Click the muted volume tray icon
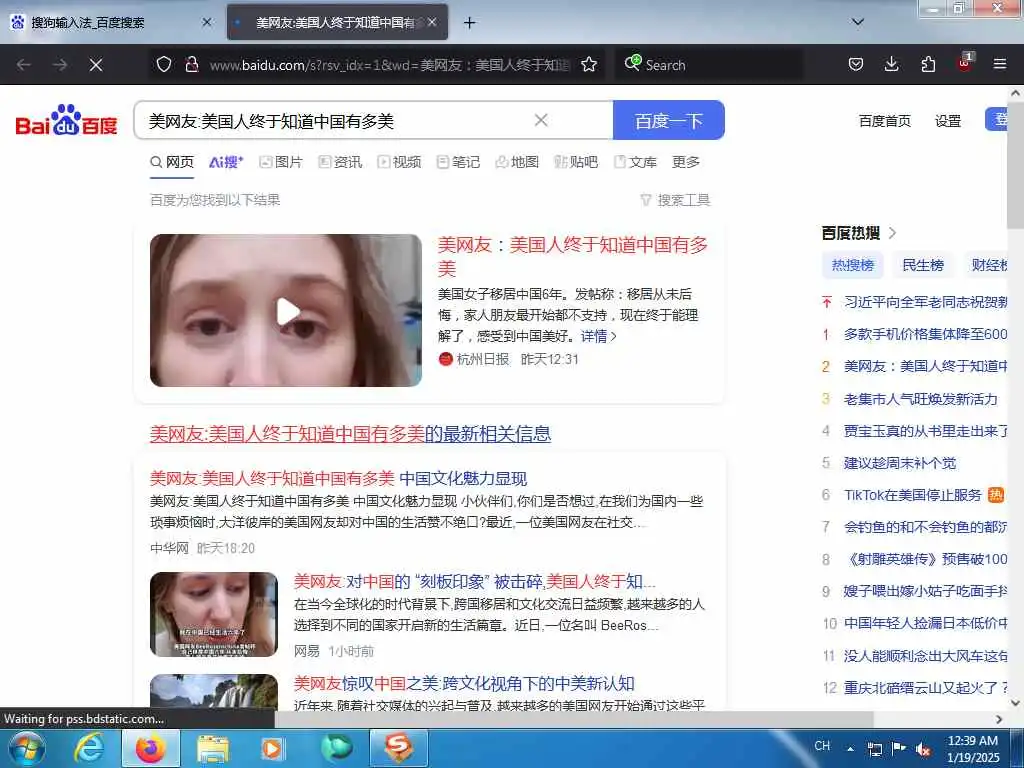Screen dimensions: 1024x768 coord(923,749)
